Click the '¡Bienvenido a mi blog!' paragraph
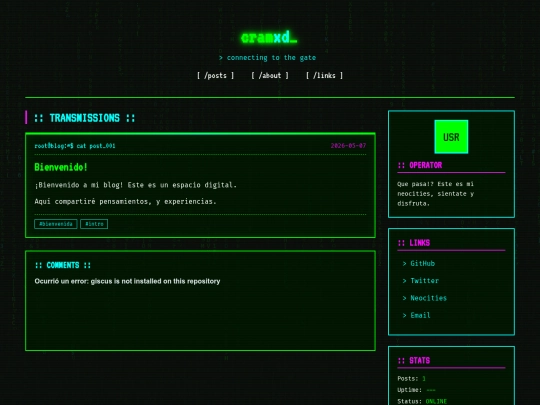 point(136,185)
